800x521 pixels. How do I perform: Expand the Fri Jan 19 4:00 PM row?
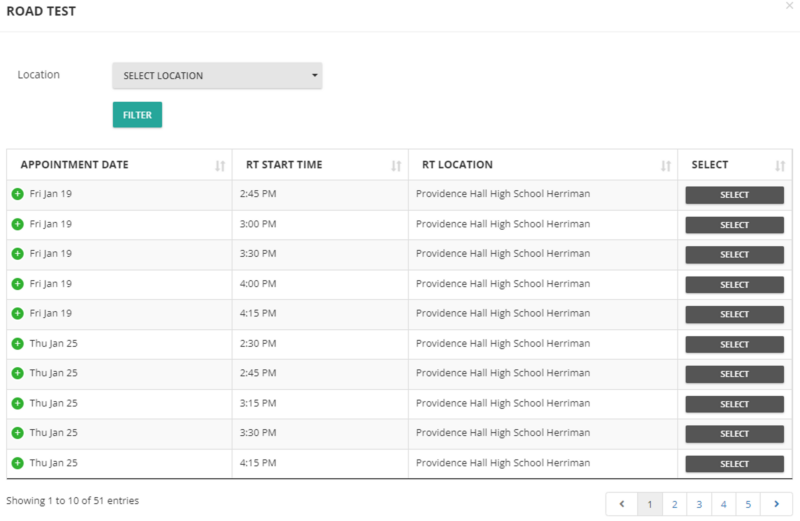click(17, 284)
